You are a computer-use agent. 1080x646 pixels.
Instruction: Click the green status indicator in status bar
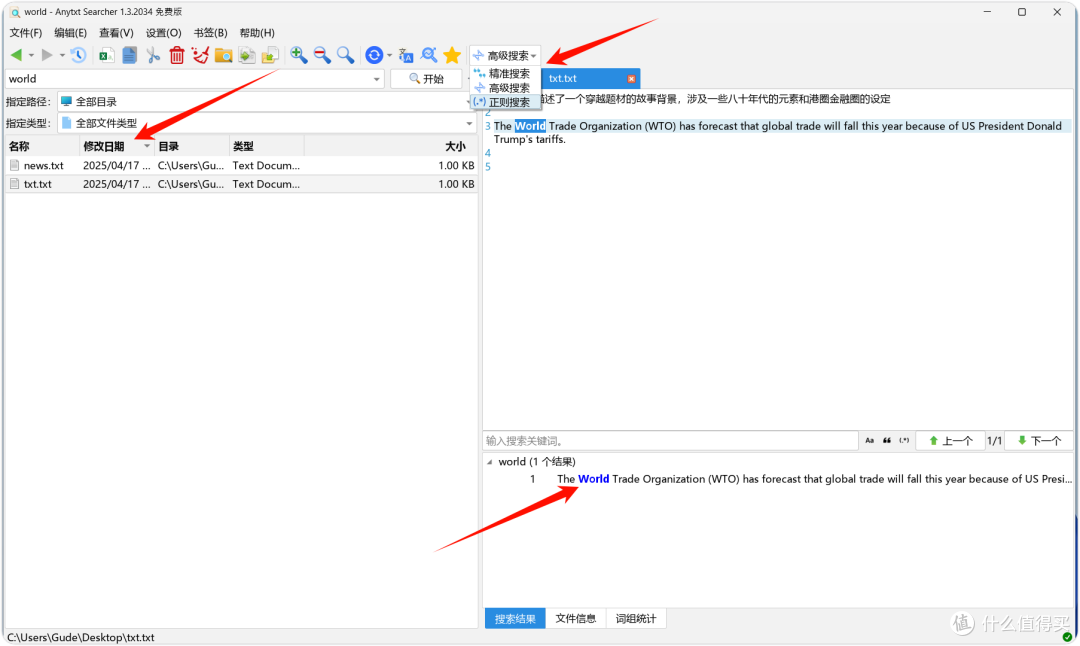(x=1067, y=637)
